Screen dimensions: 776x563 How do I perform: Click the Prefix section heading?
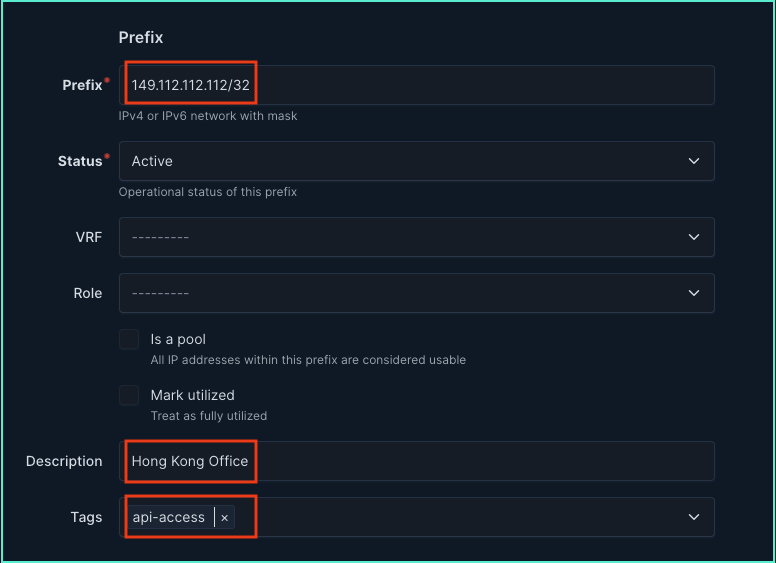[x=141, y=38]
